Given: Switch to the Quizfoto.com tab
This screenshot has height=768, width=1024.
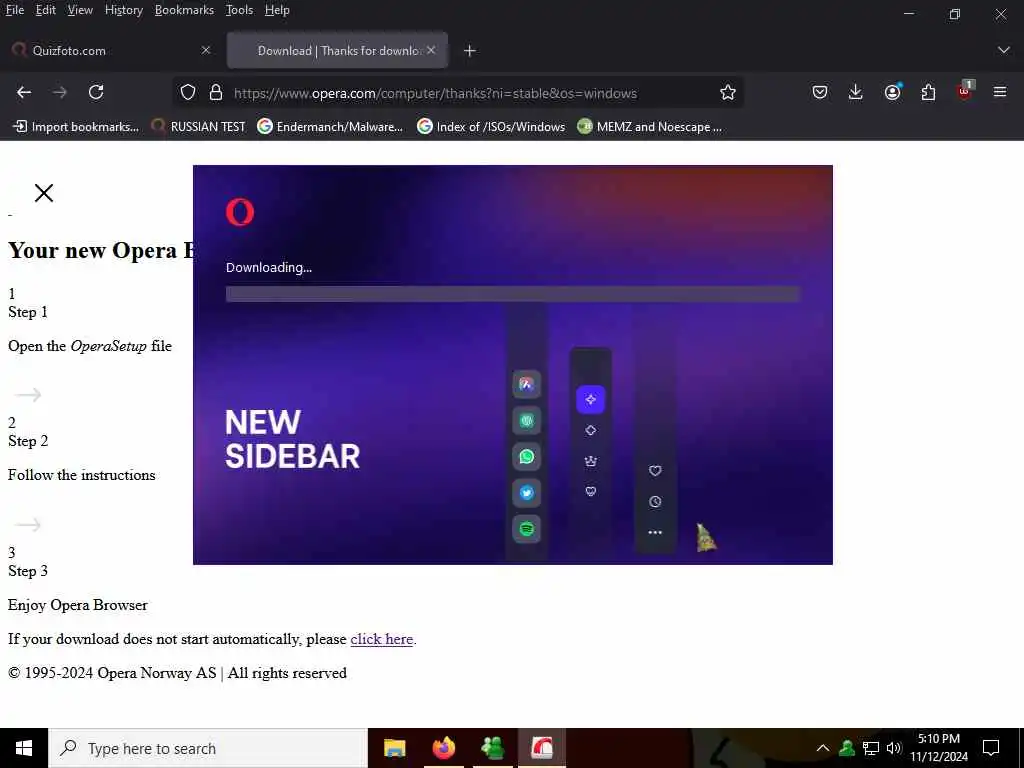Looking at the screenshot, I should pos(112,50).
